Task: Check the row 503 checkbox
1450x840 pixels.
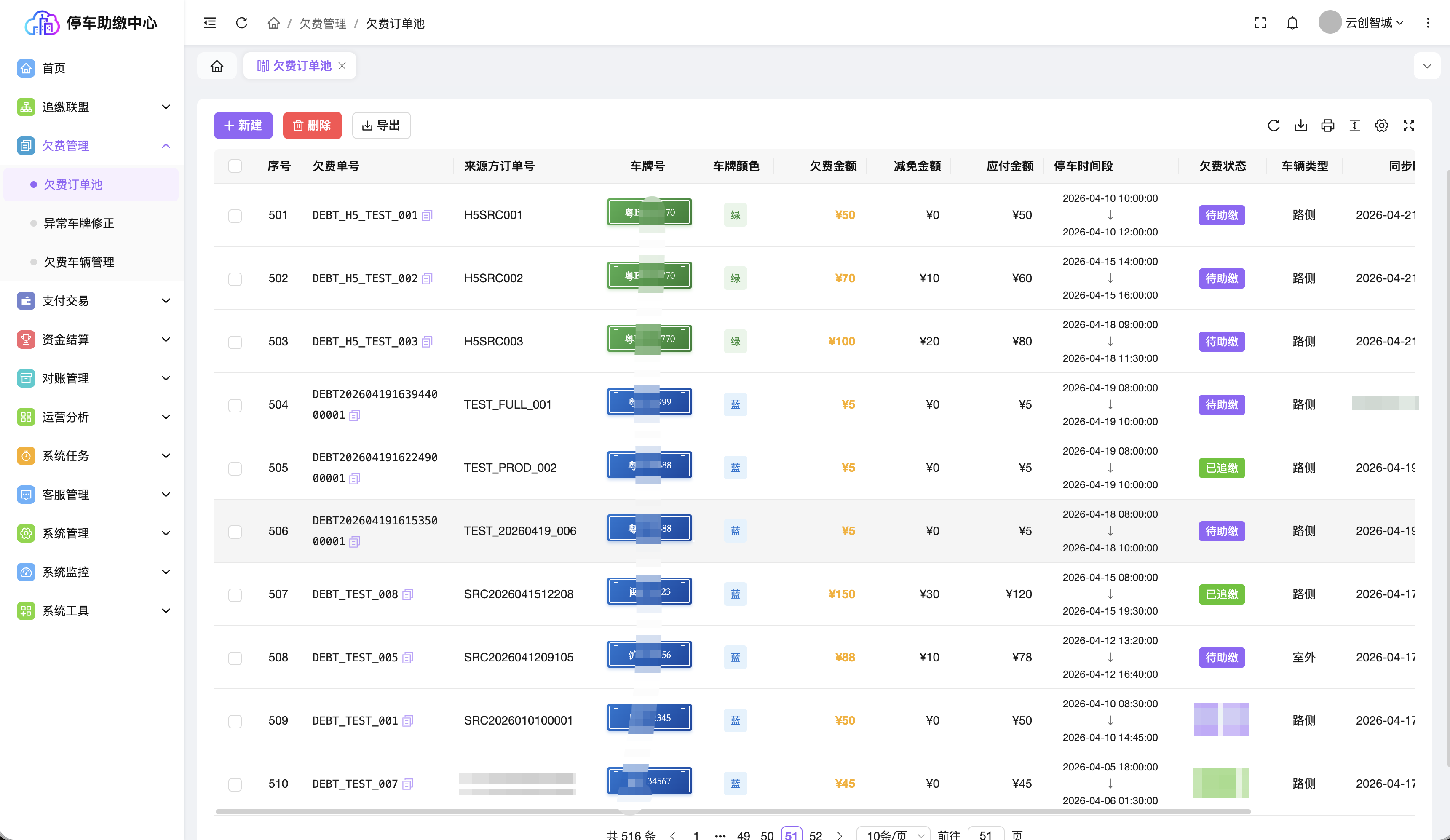Action: tap(235, 342)
